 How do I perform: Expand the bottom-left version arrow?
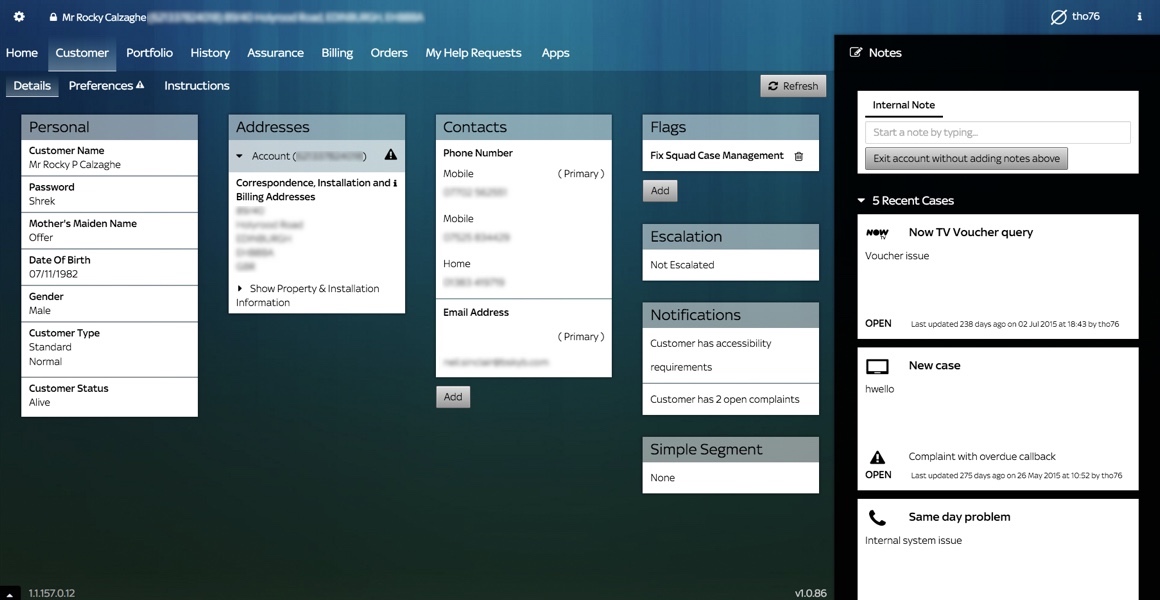coord(10,594)
